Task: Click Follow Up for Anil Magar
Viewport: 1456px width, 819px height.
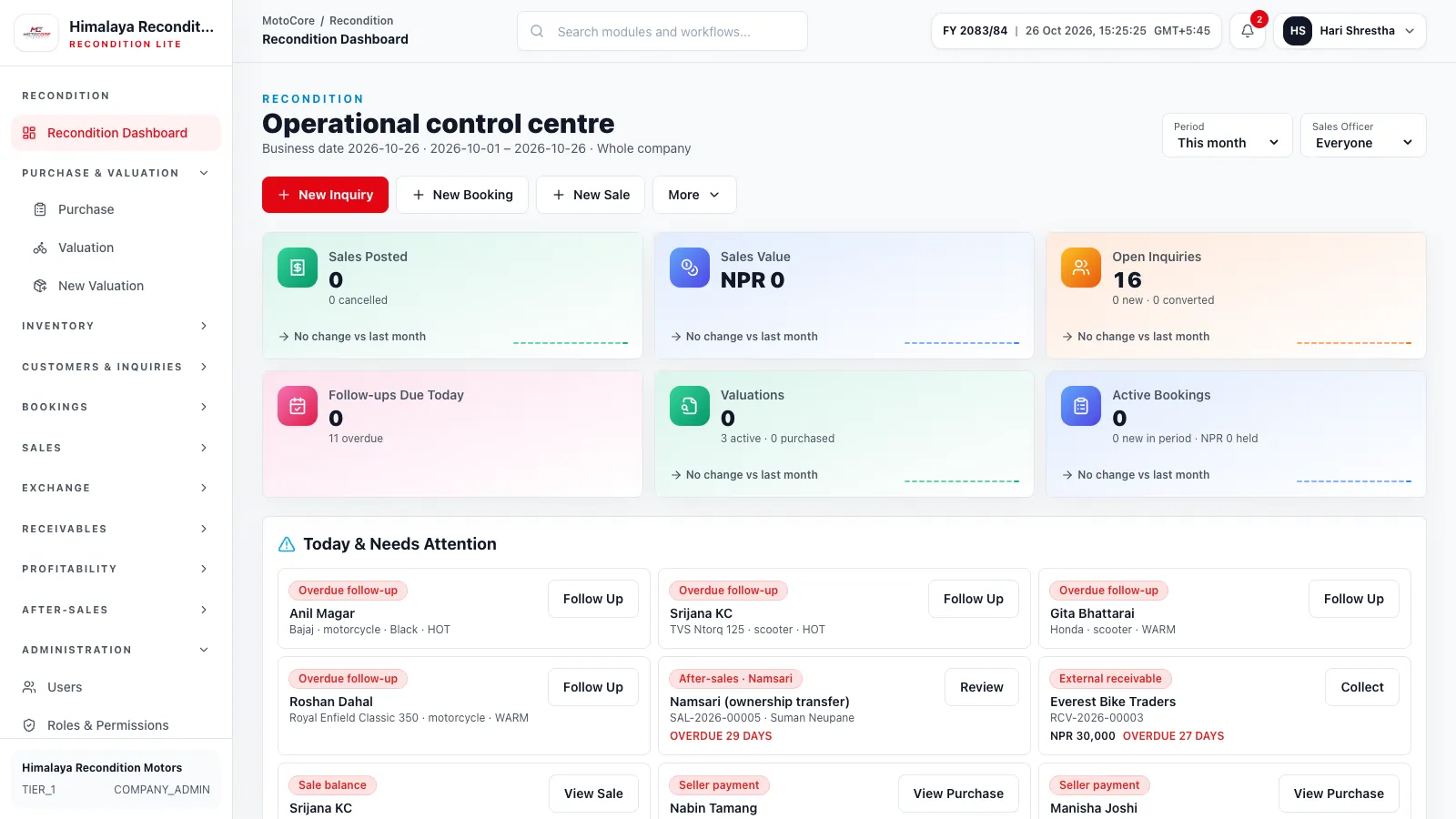Action: pyautogui.click(x=593, y=599)
